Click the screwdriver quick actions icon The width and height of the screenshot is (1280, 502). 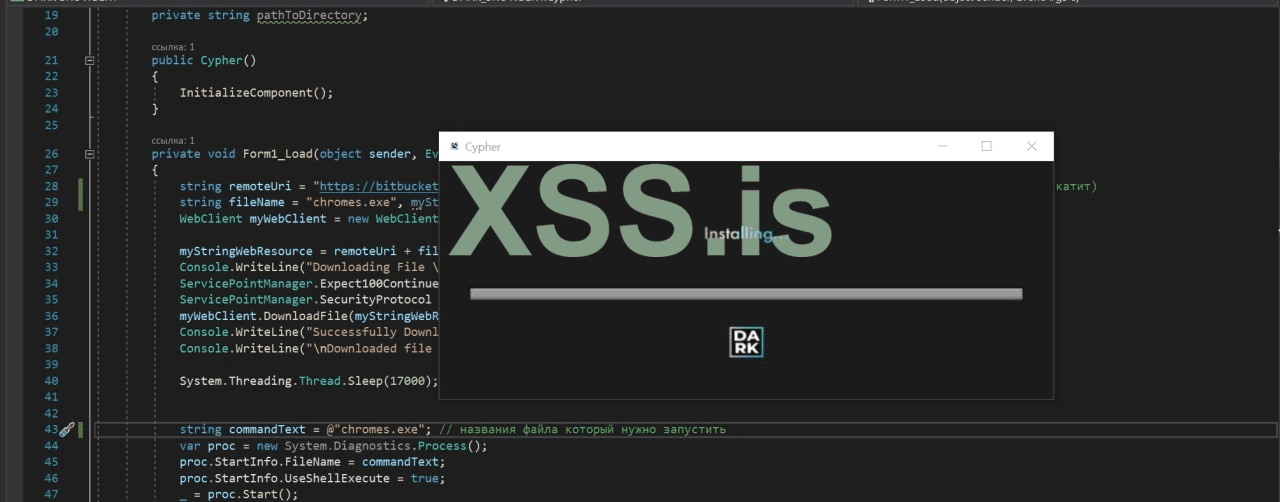pyautogui.click(x=67, y=430)
